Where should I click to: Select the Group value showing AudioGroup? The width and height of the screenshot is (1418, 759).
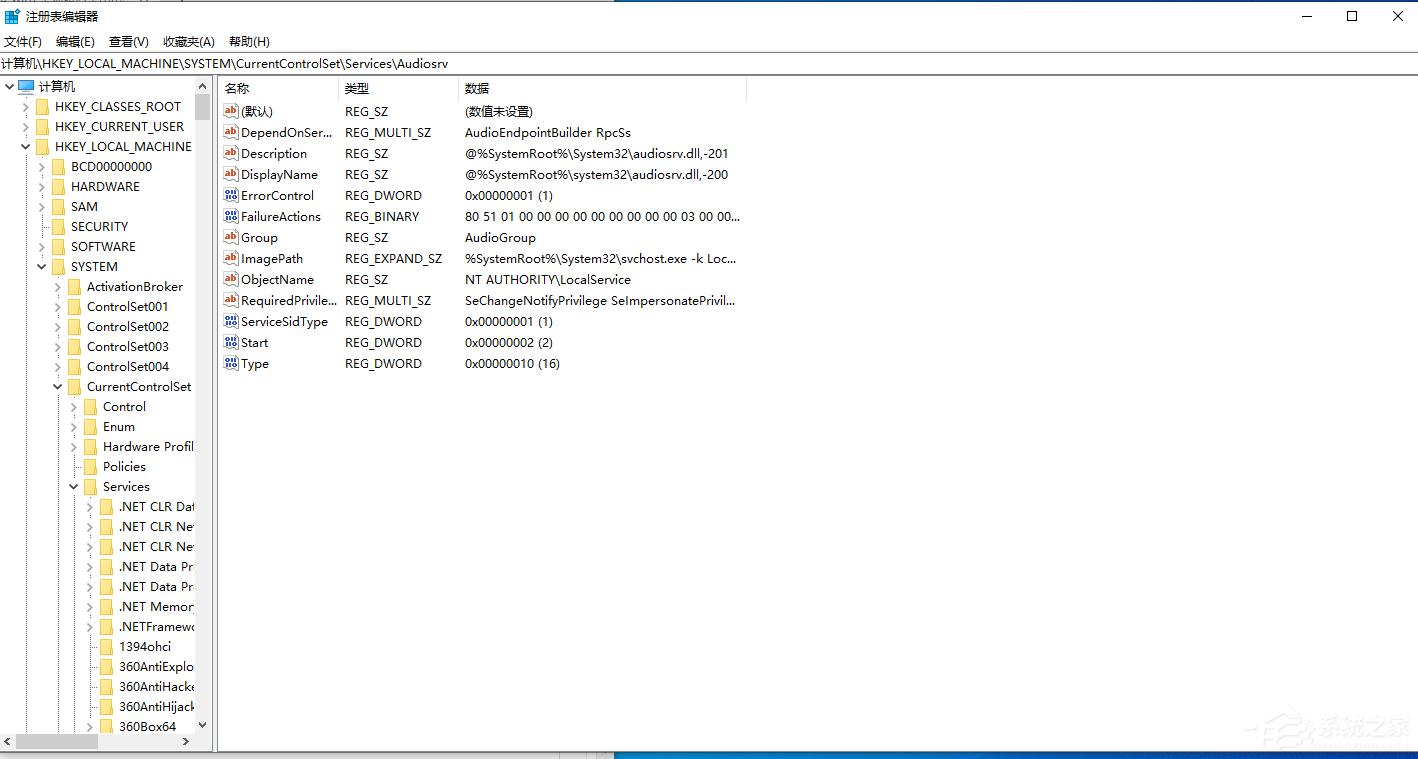click(x=258, y=237)
